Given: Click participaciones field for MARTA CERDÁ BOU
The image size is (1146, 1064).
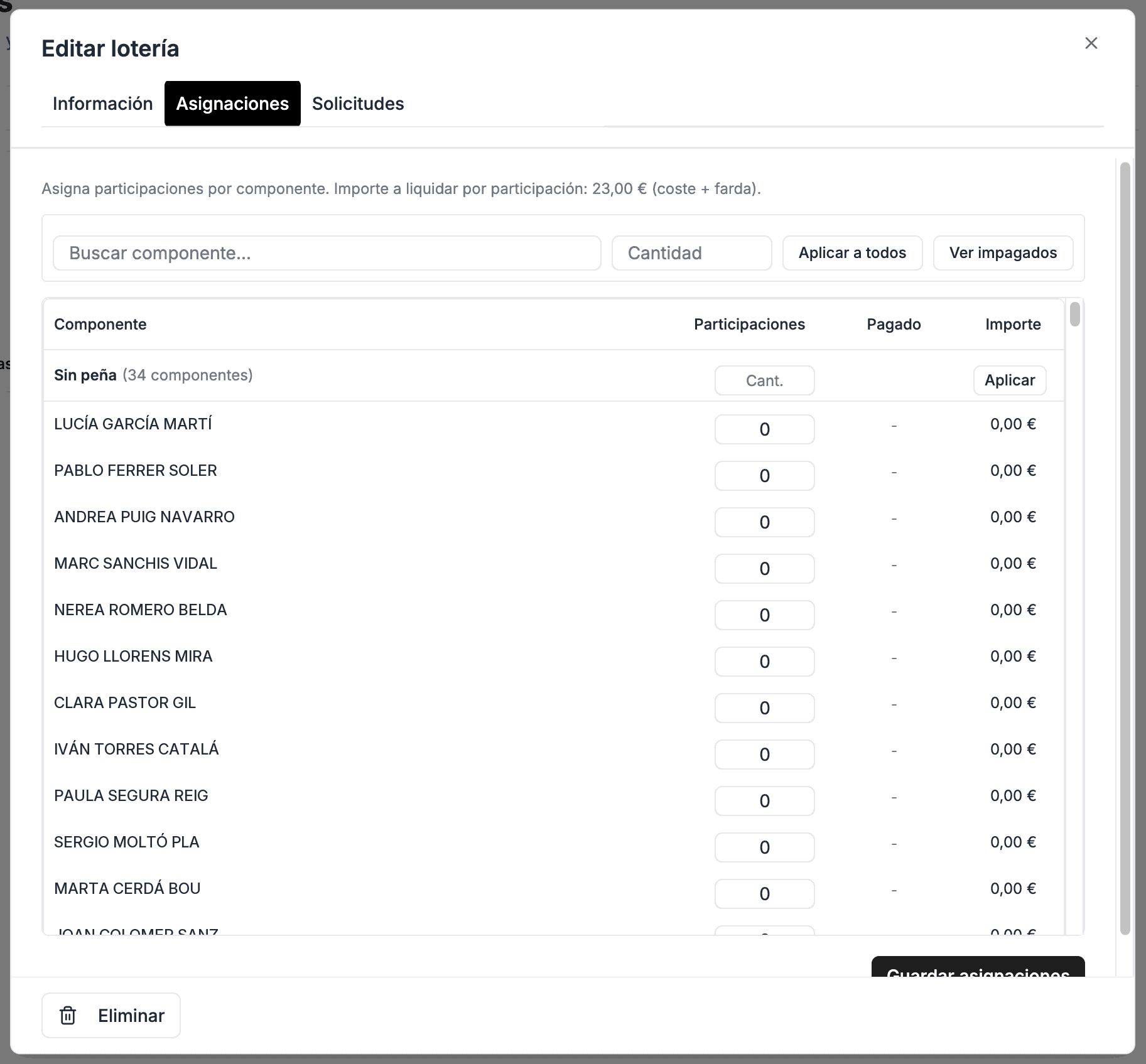Looking at the screenshot, I should [x=764, y=894].
